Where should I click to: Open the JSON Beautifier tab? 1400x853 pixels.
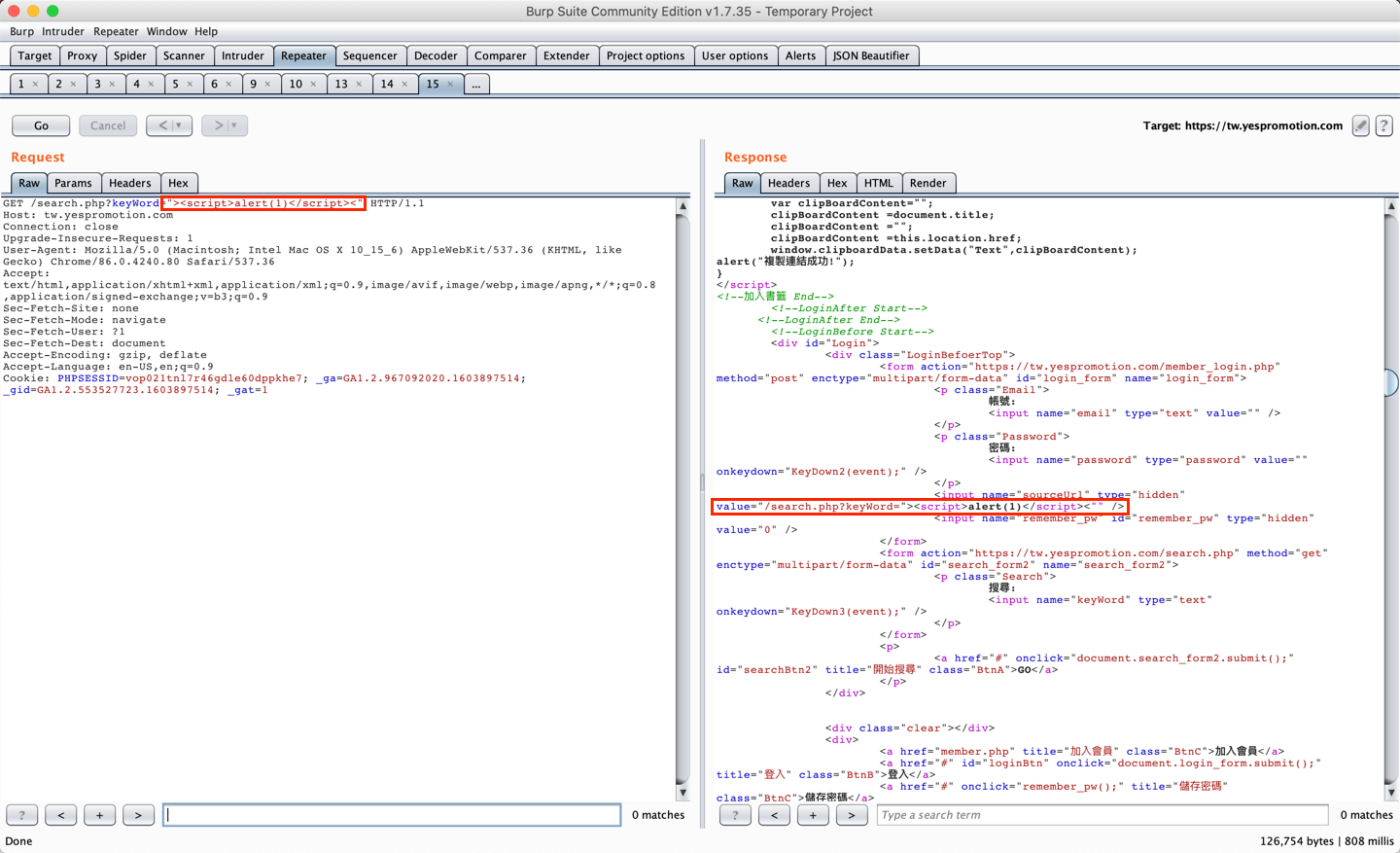[x=871, y=55]
